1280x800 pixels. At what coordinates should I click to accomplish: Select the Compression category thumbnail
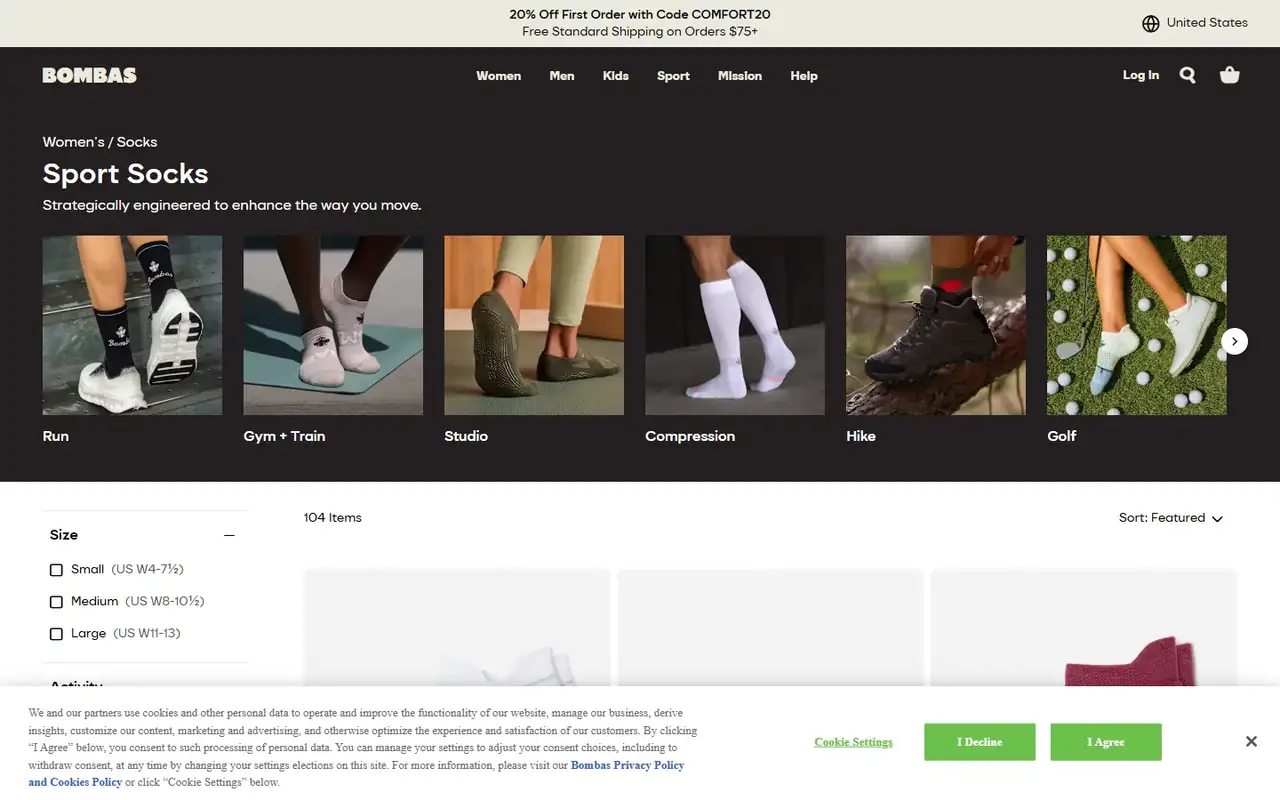[x=735, y=325]
